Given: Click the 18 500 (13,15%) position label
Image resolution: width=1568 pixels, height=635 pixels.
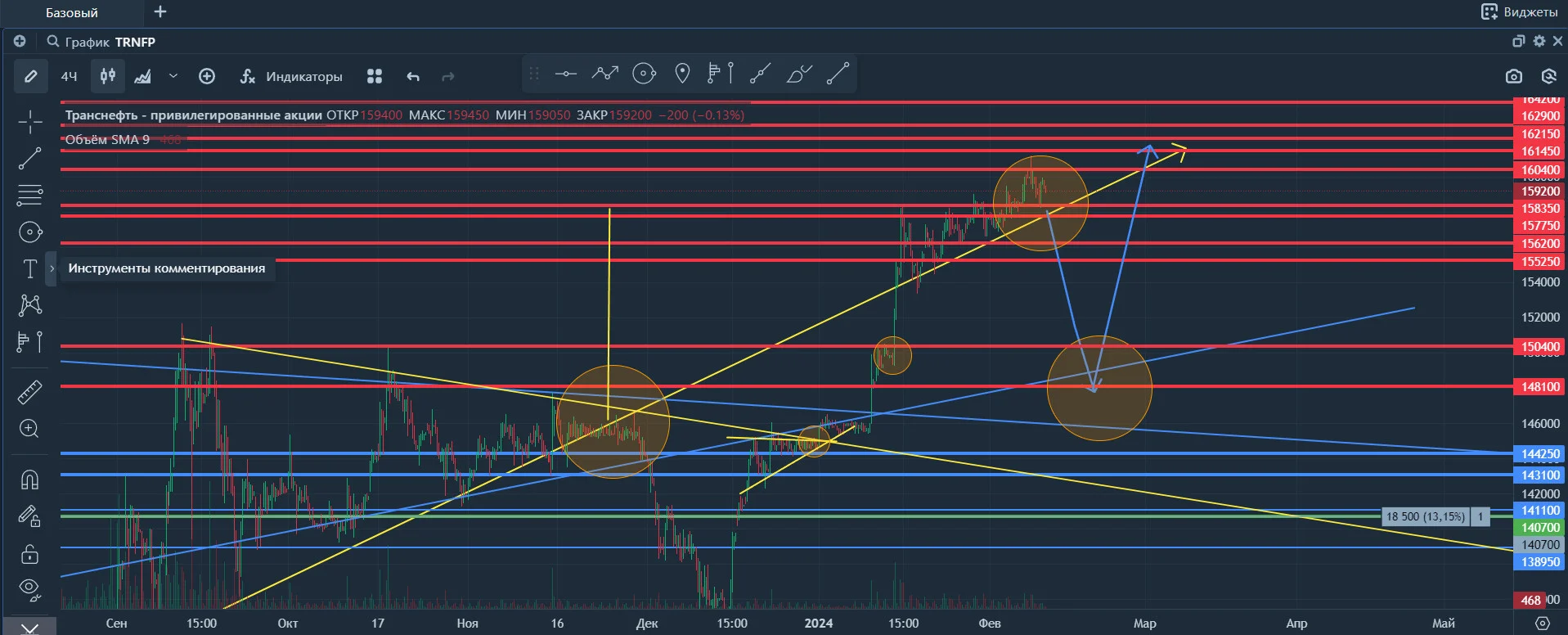Looking at the screenshot, I should click(1425, 516).
